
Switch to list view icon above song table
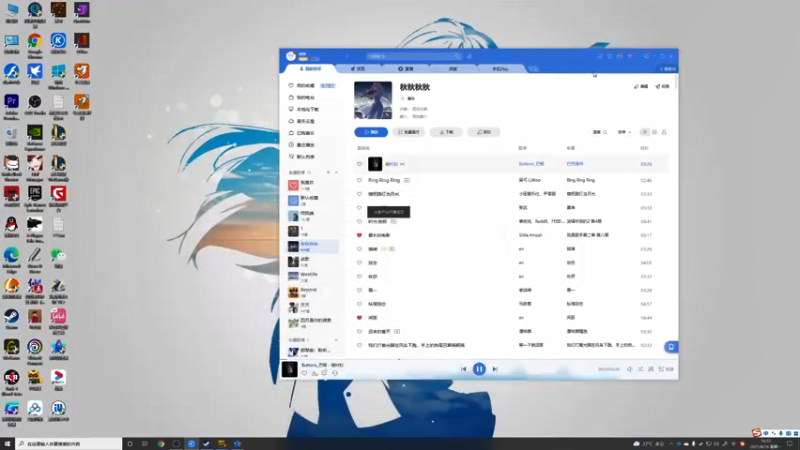[644, 132]
